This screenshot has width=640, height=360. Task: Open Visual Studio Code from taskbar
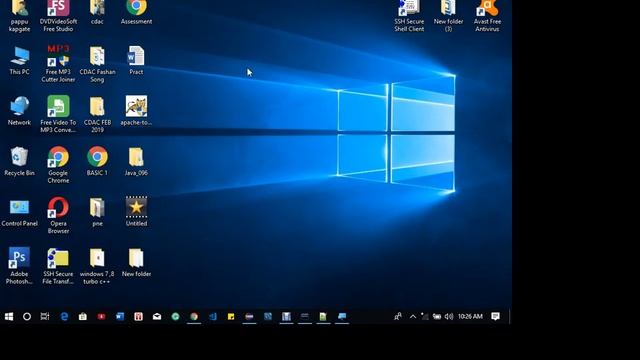coord(213,316)
